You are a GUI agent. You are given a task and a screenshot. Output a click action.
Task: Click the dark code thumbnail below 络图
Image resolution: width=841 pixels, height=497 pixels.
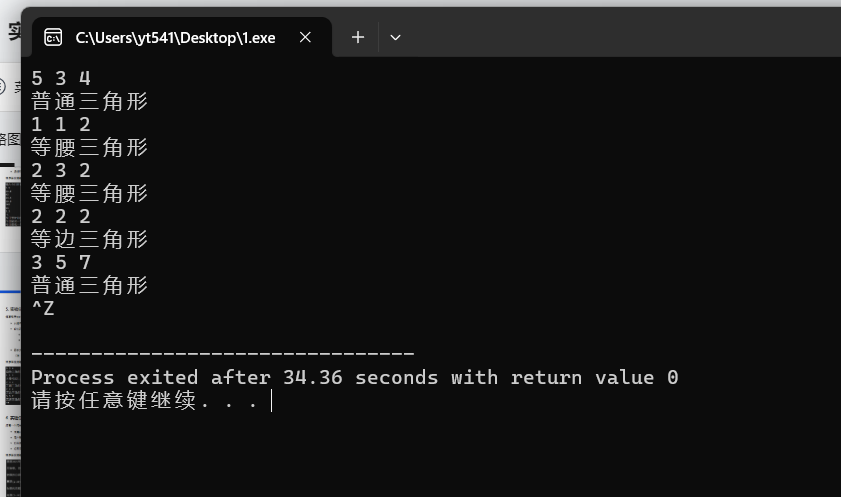coord(12,204)
